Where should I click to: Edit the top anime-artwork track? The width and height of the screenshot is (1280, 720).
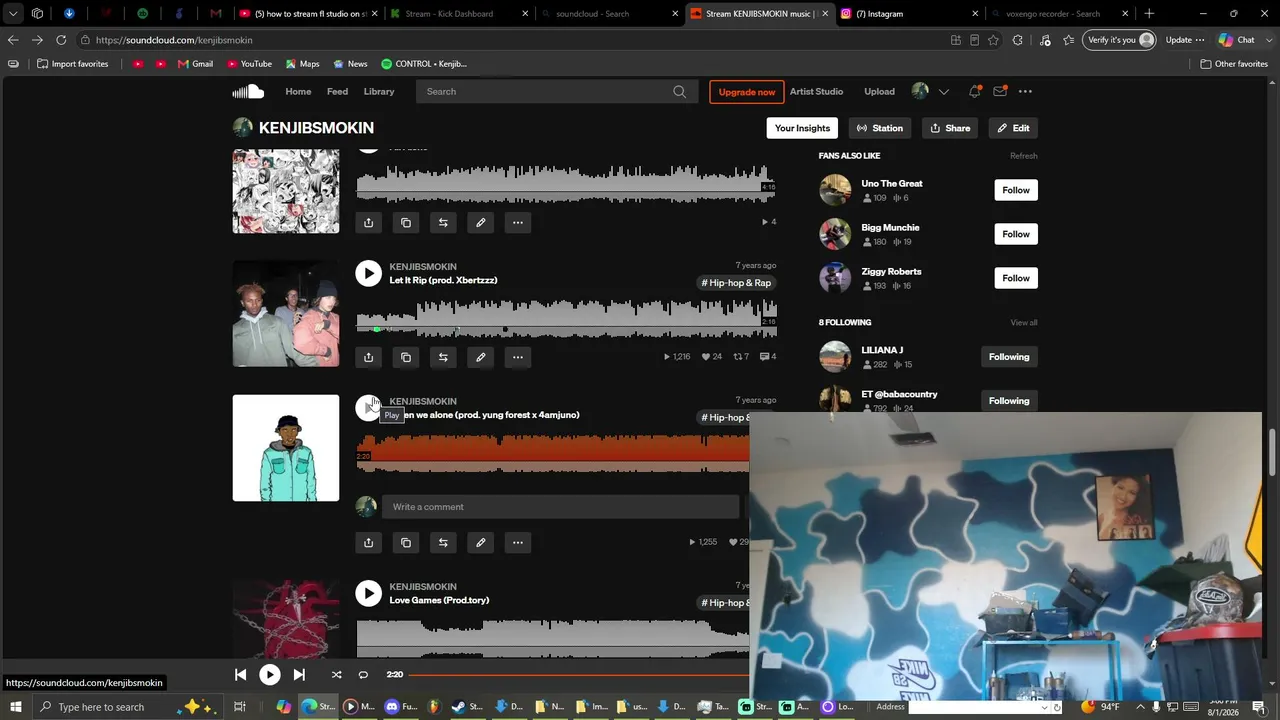480,223
